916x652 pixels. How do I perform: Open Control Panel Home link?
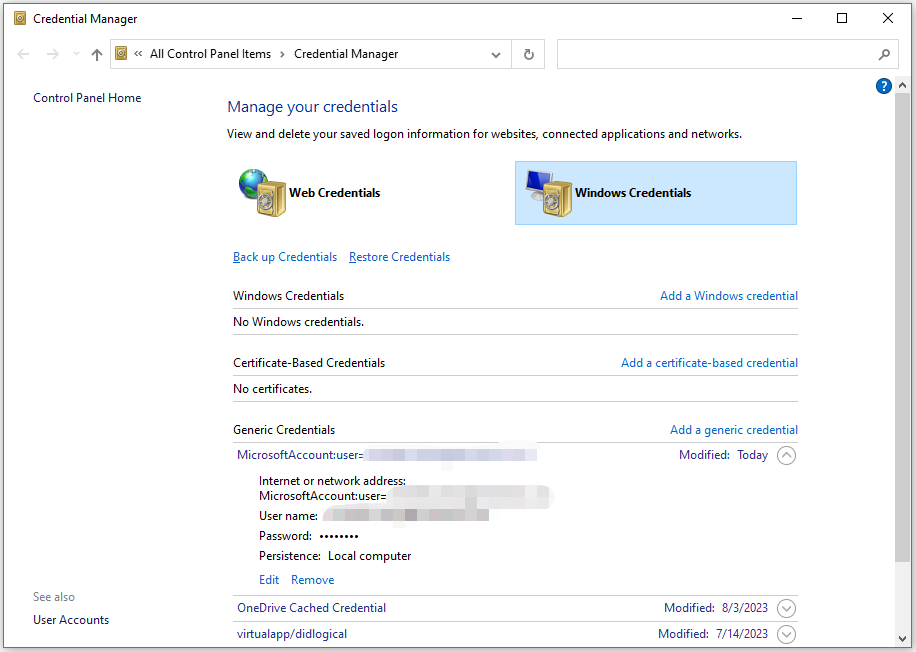coord(87,98)
